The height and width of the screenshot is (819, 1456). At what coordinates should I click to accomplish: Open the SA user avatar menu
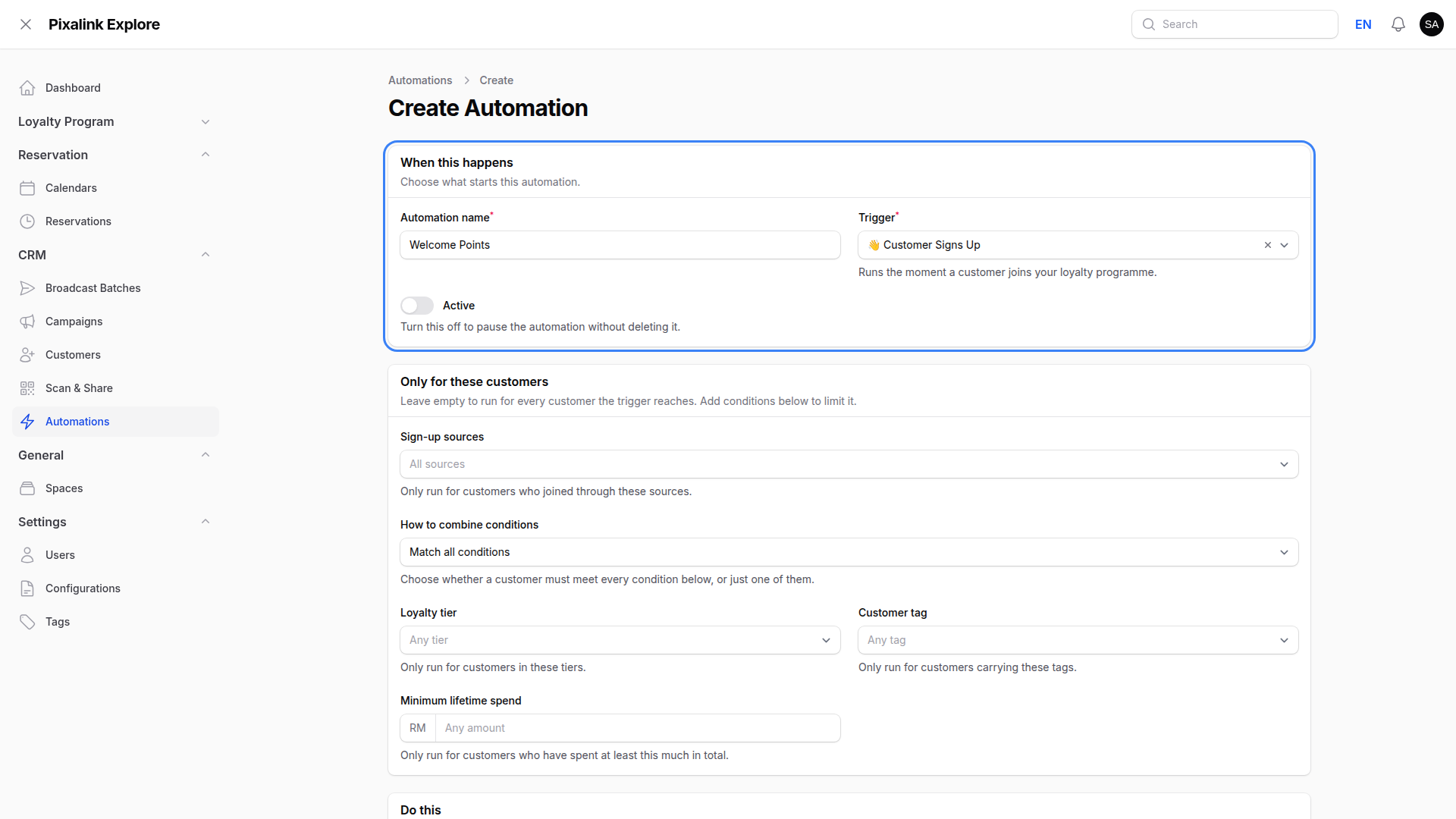[1432, 24]
